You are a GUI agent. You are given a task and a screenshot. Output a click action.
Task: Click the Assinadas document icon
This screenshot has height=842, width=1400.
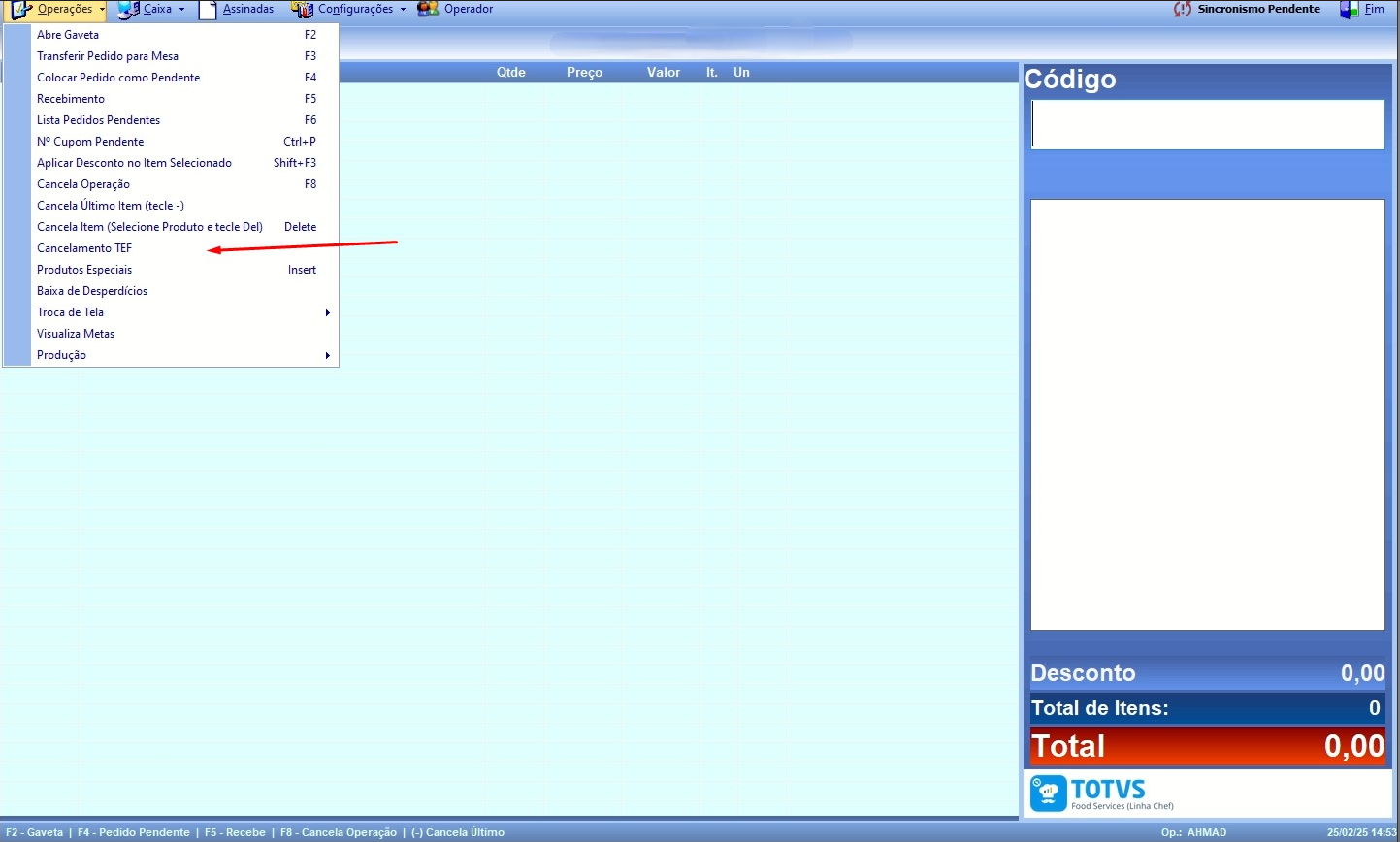point(208,10)
